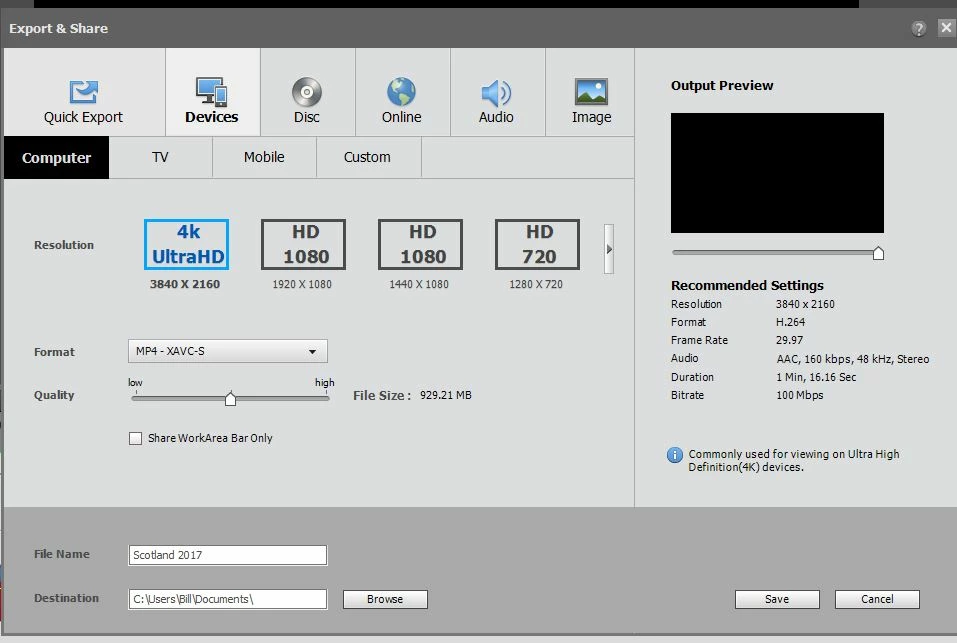The image size is (957, 643).
Task: Choose the Audio export speaker icon
Action: [x=496, y=93]
